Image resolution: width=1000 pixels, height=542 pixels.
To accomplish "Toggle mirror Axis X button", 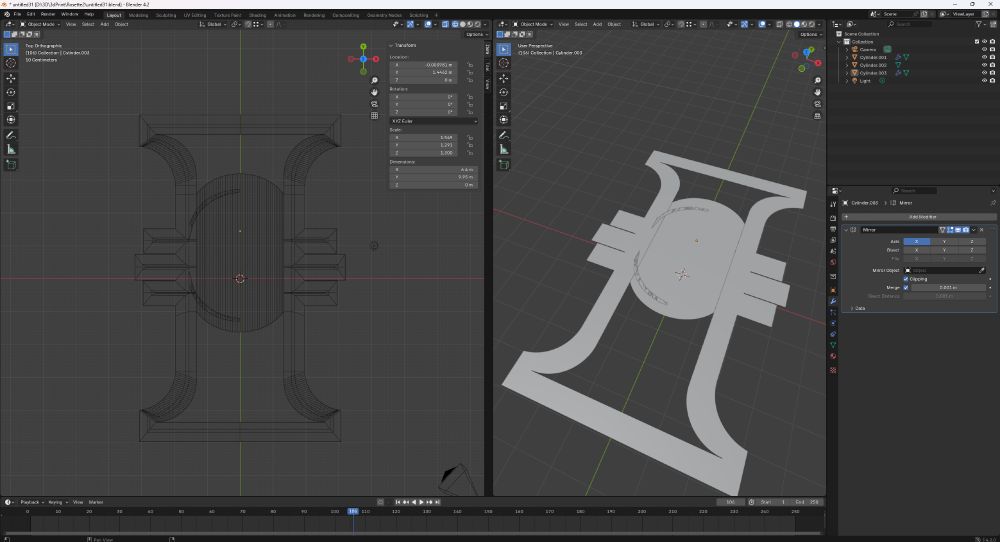I will (x=916, y=242).
